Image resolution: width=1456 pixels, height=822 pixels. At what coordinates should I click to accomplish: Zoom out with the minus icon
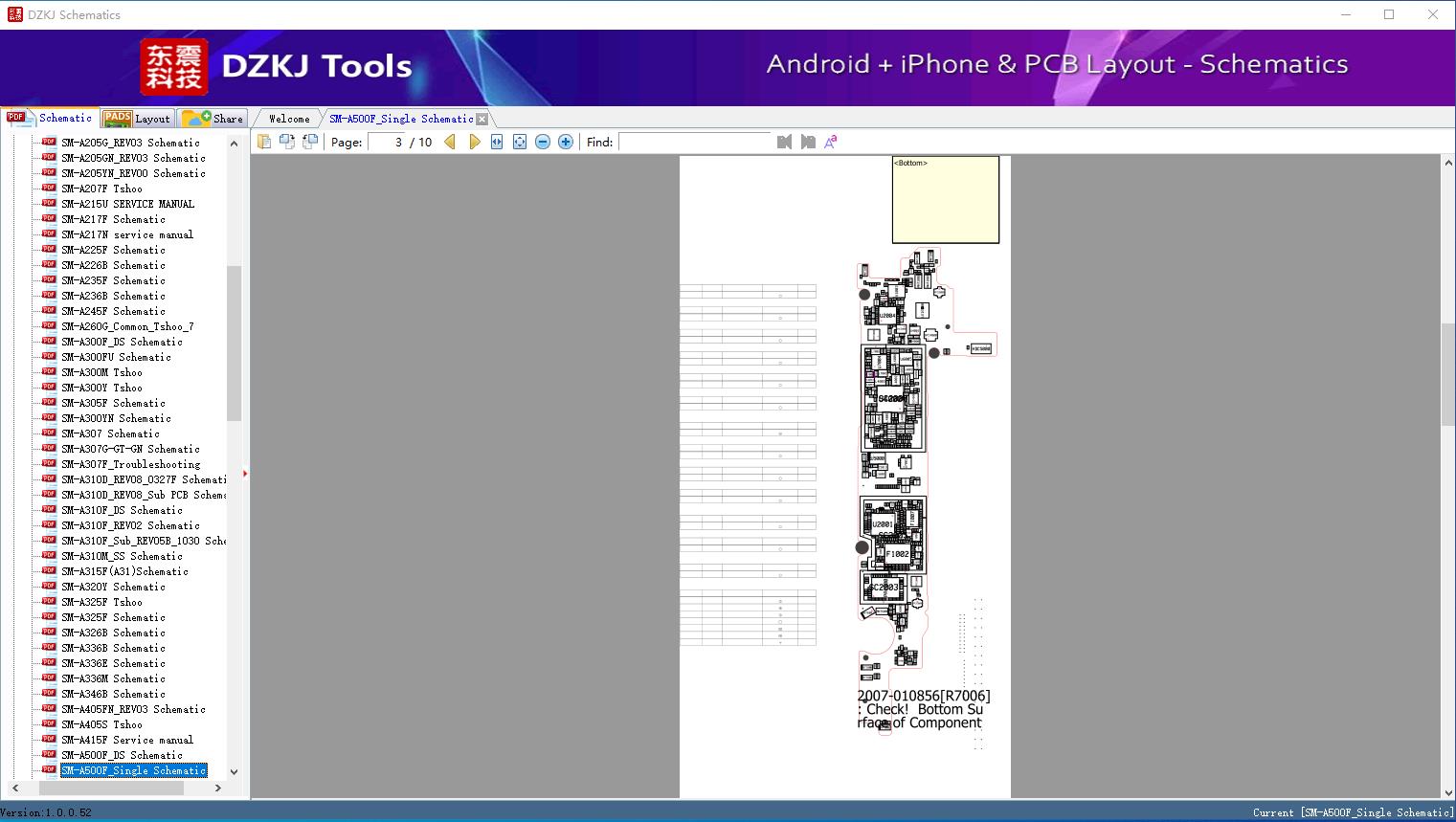click(543, 142)
